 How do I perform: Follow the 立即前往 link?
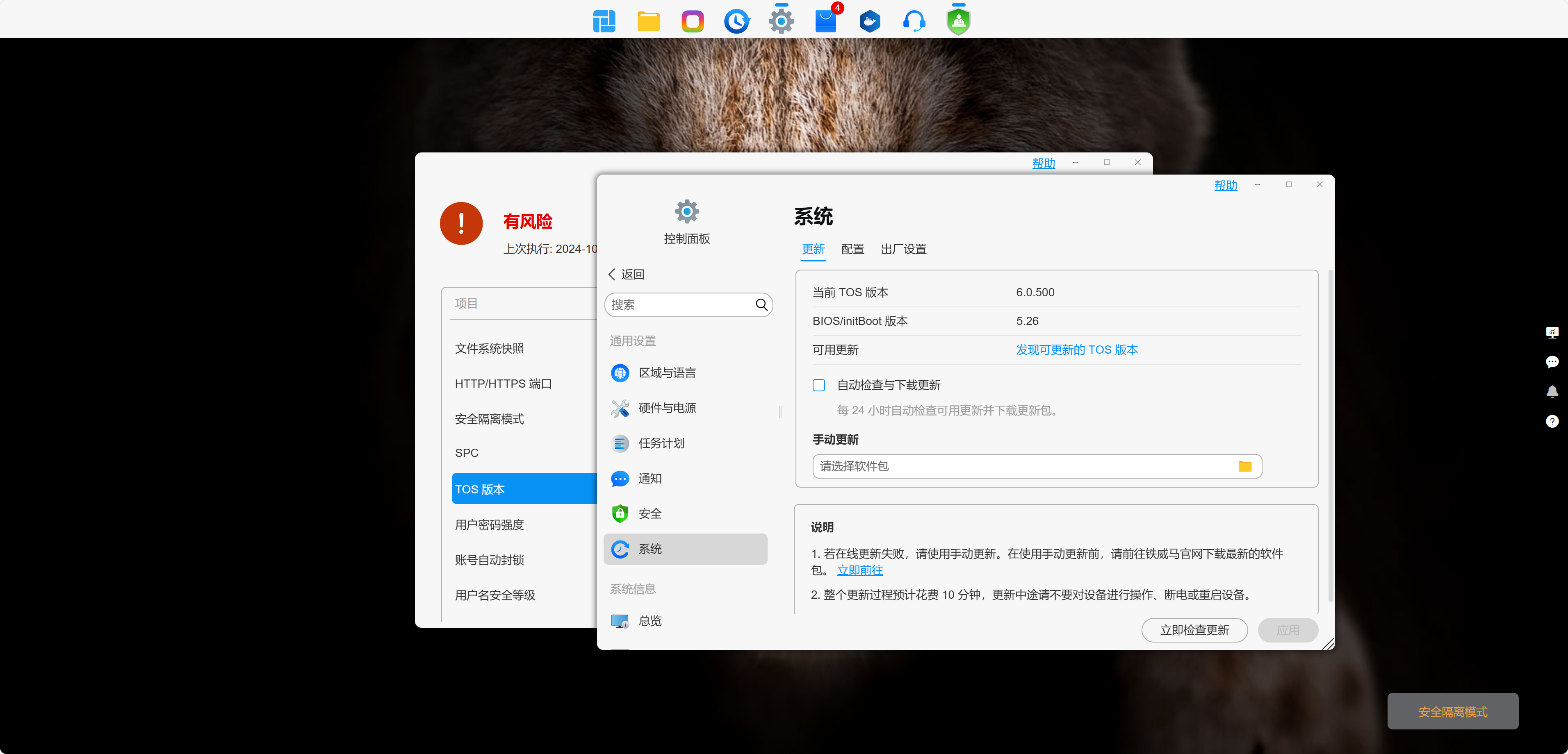coord(859,570)
